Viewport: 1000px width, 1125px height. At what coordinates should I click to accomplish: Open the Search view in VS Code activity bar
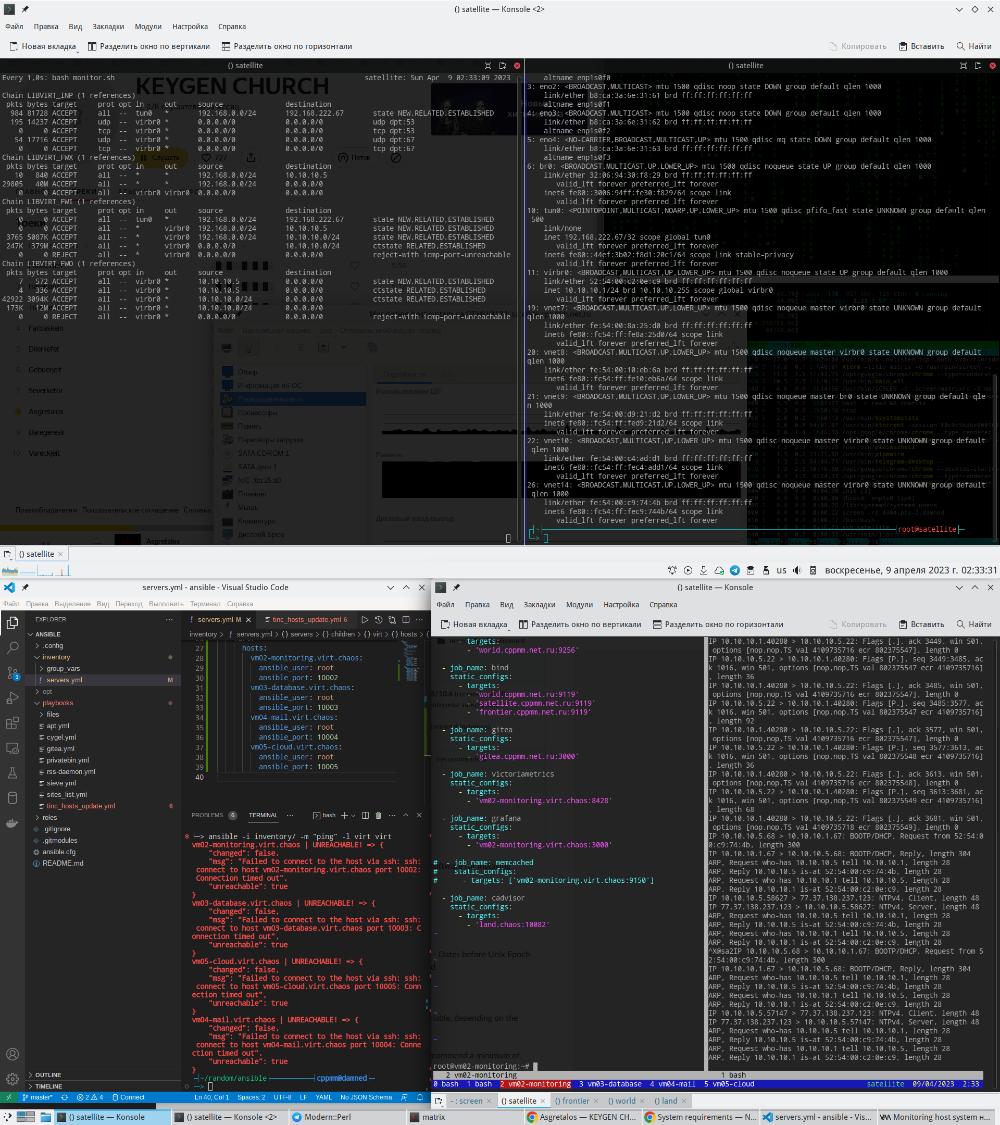point(12,648)
